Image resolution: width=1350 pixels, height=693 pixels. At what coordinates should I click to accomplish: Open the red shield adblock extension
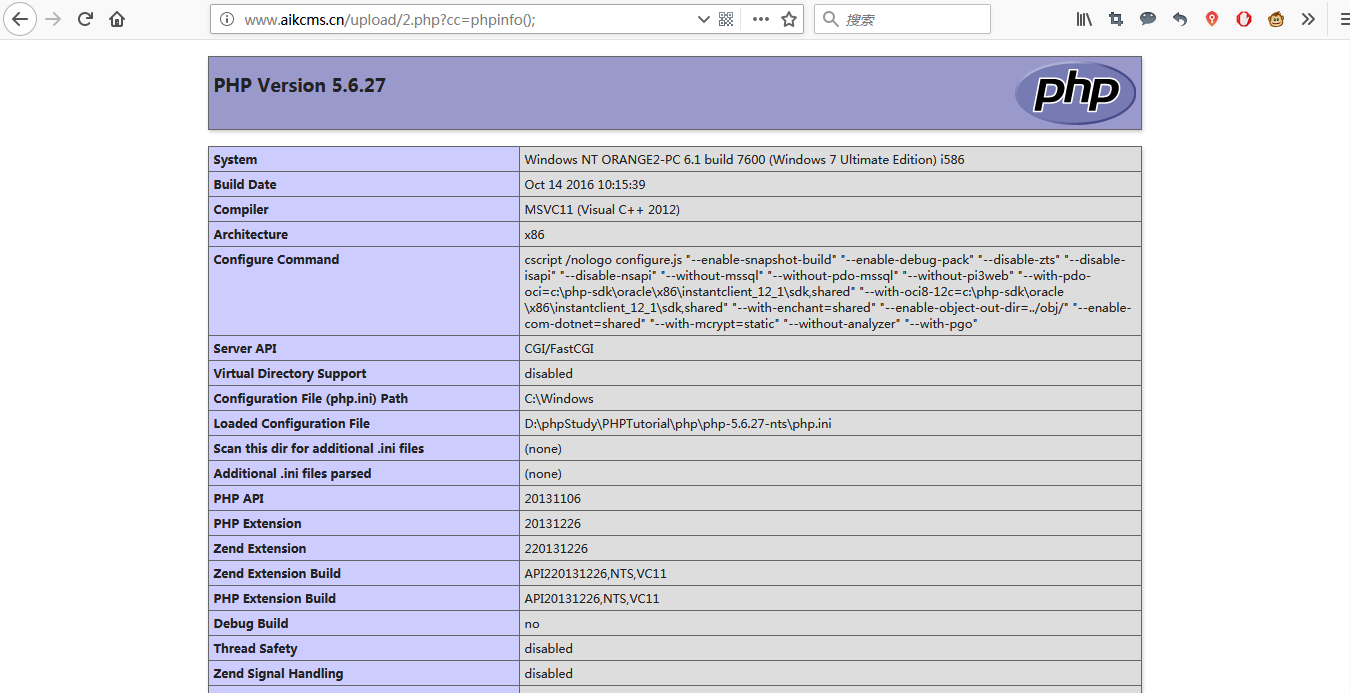(1244, 19)
